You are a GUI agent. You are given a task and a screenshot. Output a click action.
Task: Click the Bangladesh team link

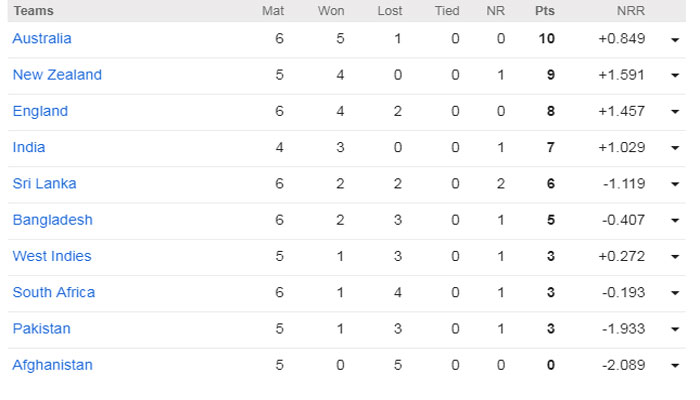[x=52, y=220]
